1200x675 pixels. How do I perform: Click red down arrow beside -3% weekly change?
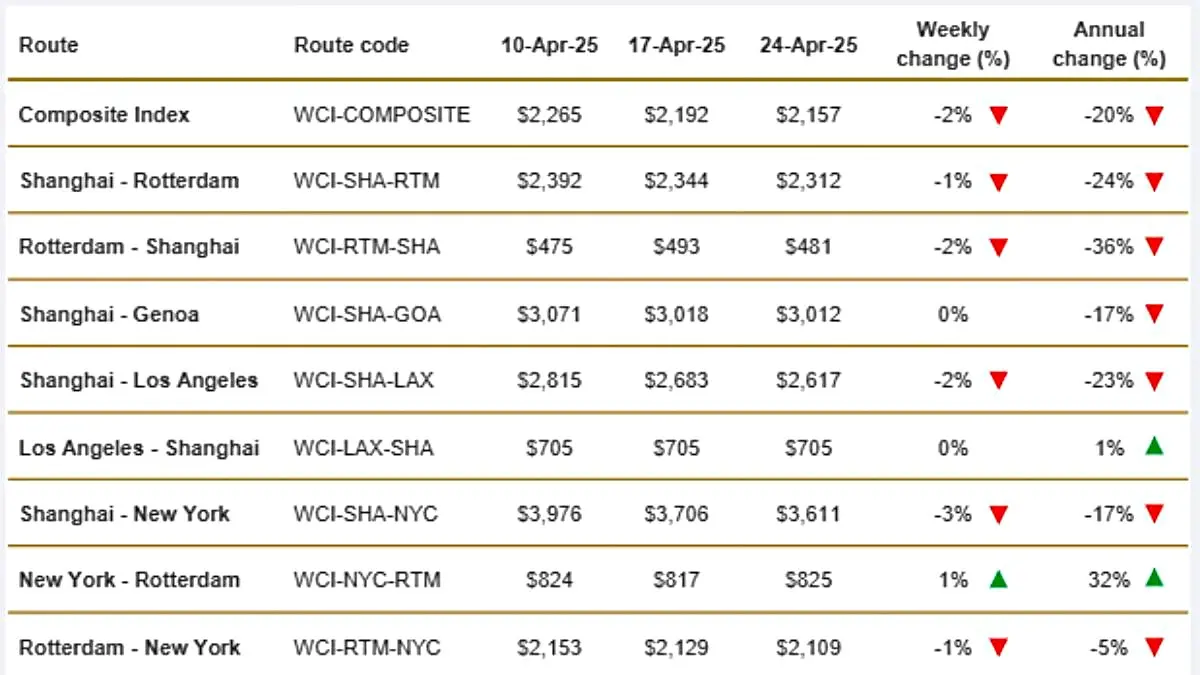pos(998,514)
